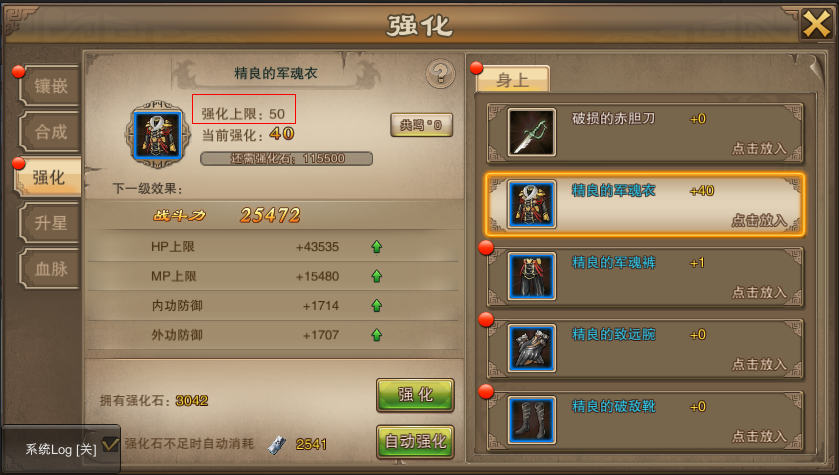Switch to the 合成 tab
Screen dimensions: 839x475
point(50,132)
